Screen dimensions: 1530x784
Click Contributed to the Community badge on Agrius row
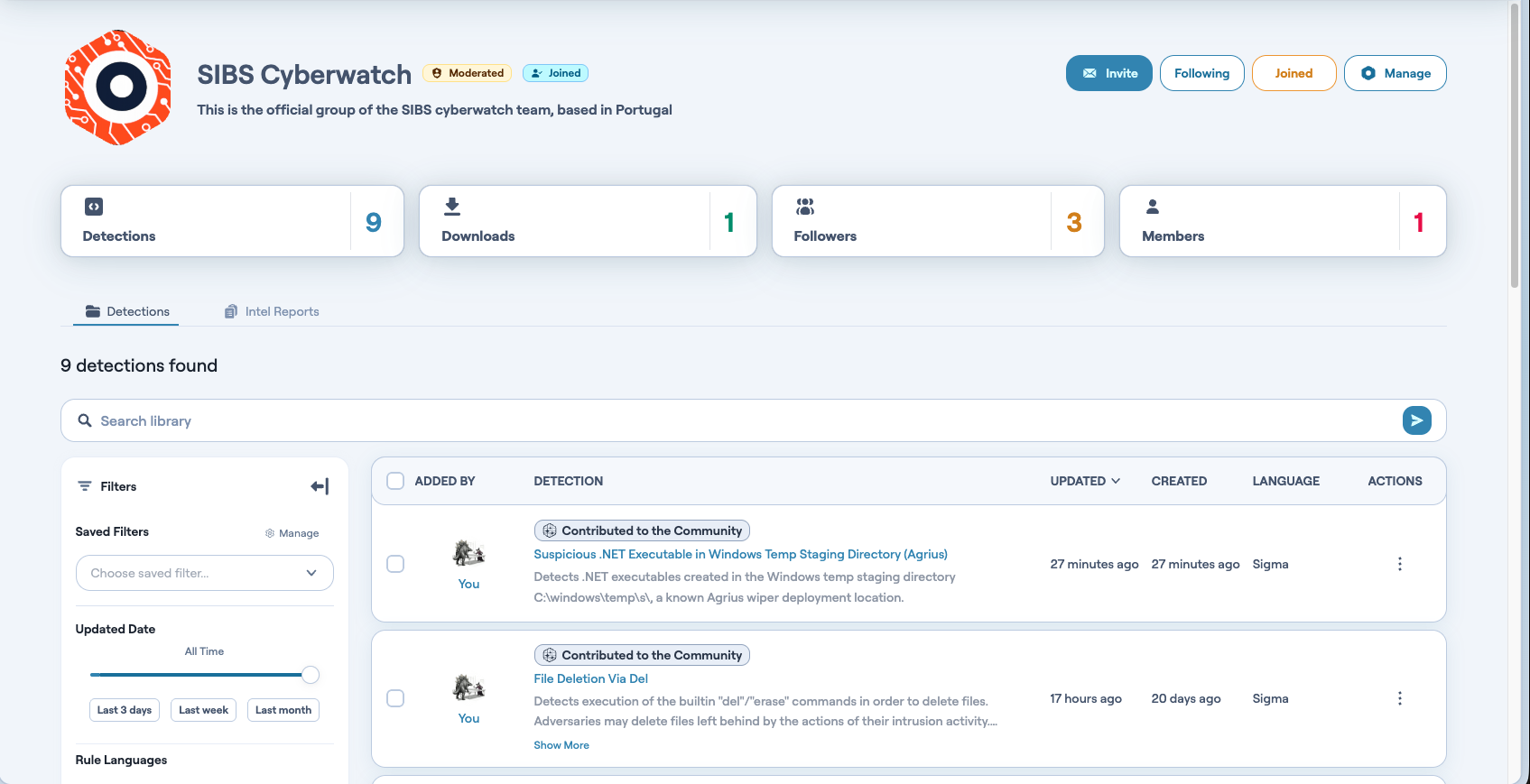(642, 530)
